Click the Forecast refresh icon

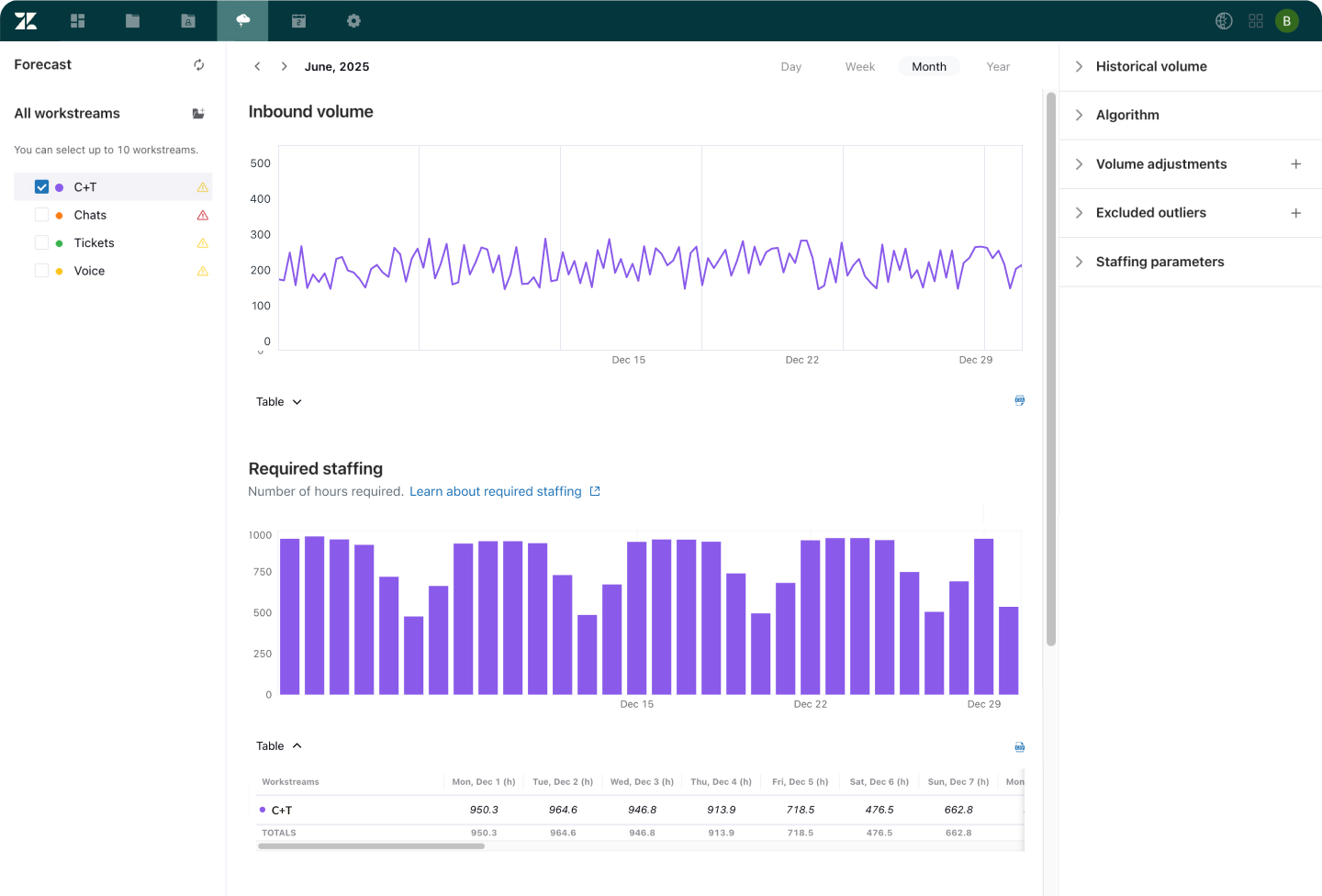(198, 65)
